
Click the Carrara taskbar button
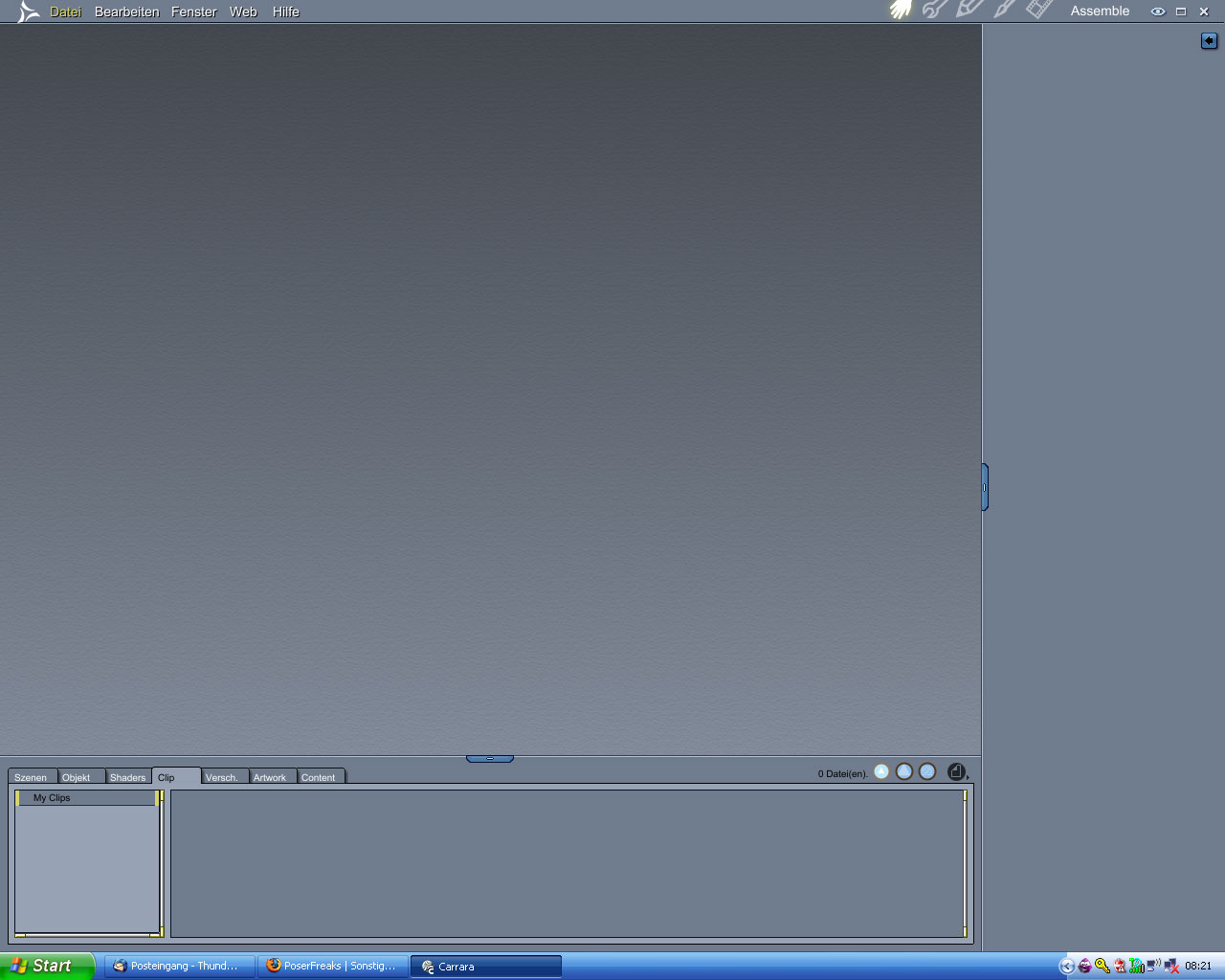click(486, 967)
